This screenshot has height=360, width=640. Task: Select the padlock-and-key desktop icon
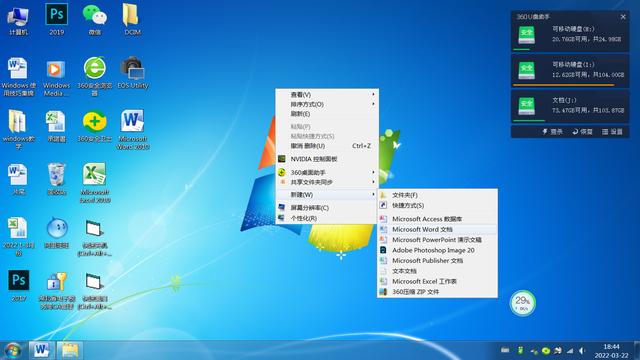(57, 290)
